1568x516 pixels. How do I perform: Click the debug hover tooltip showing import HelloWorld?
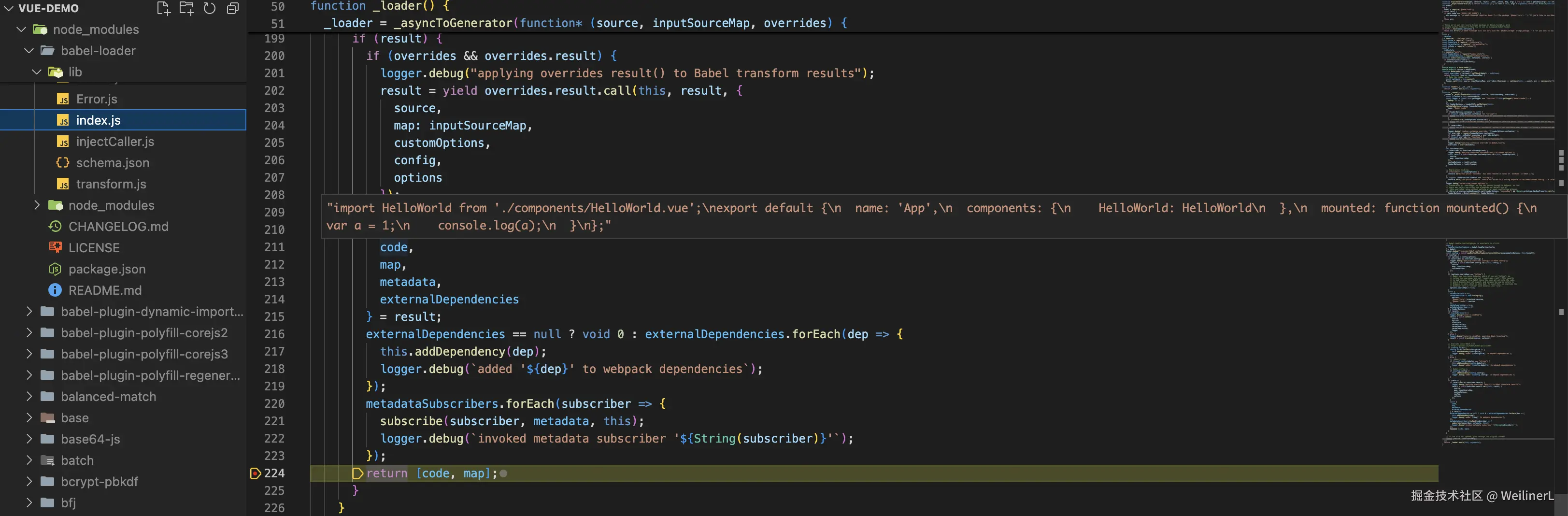[943, 216]
